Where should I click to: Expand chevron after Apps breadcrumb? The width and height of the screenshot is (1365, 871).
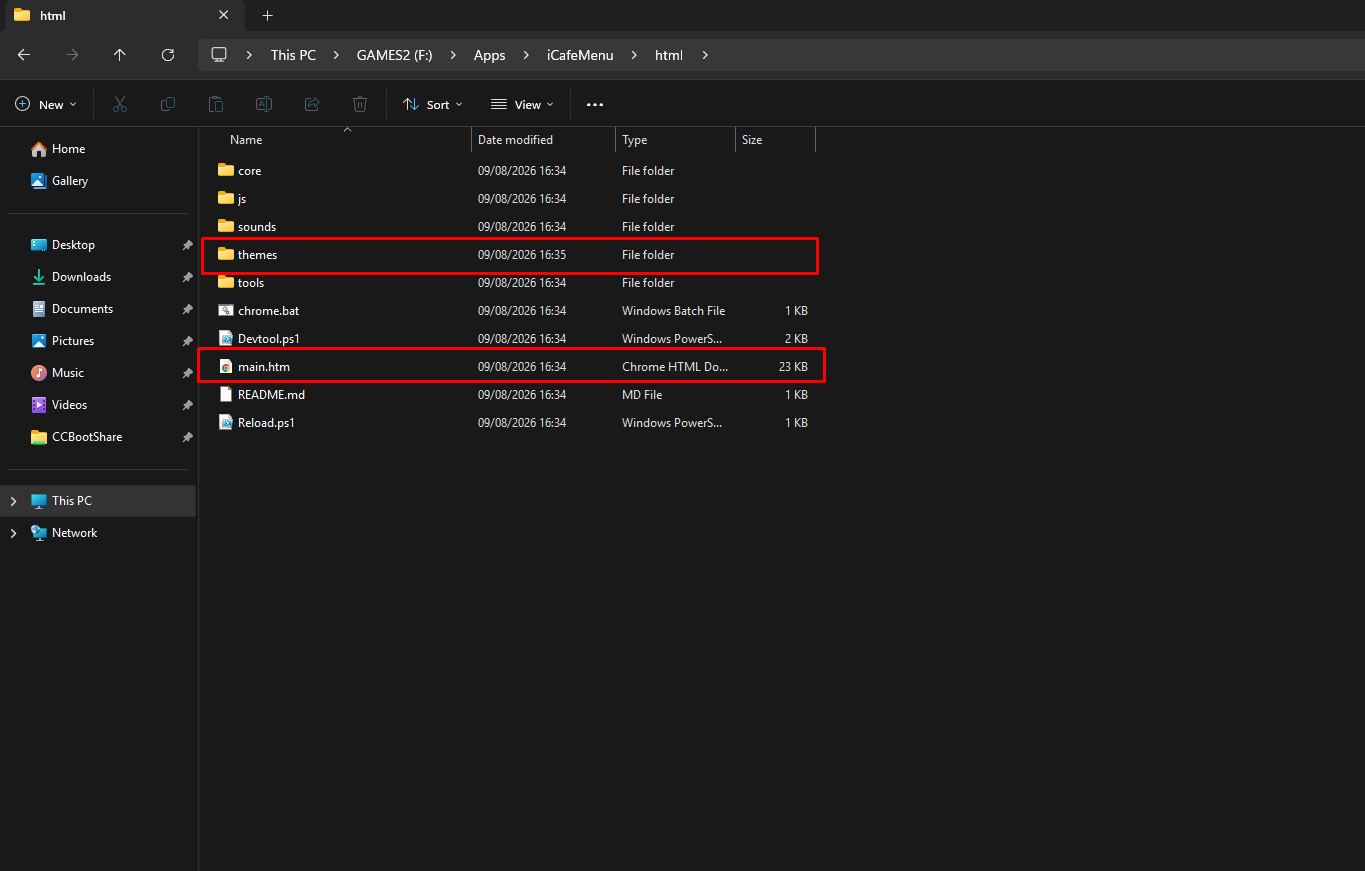coord(526,55)
